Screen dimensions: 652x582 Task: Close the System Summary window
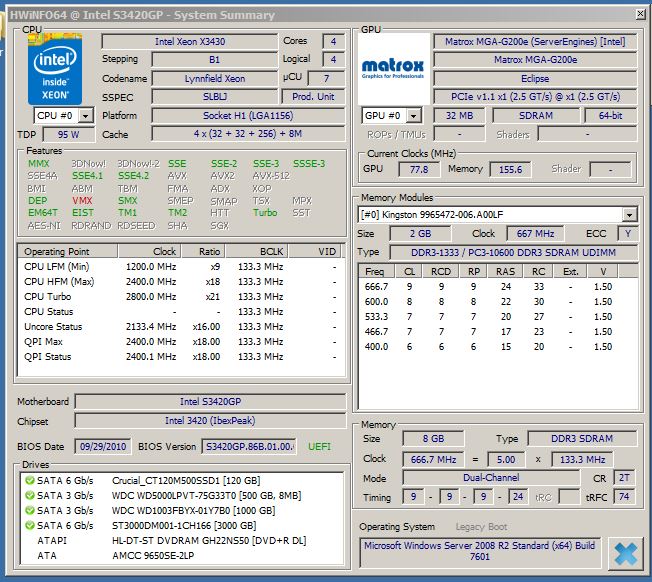pos(640,14)
